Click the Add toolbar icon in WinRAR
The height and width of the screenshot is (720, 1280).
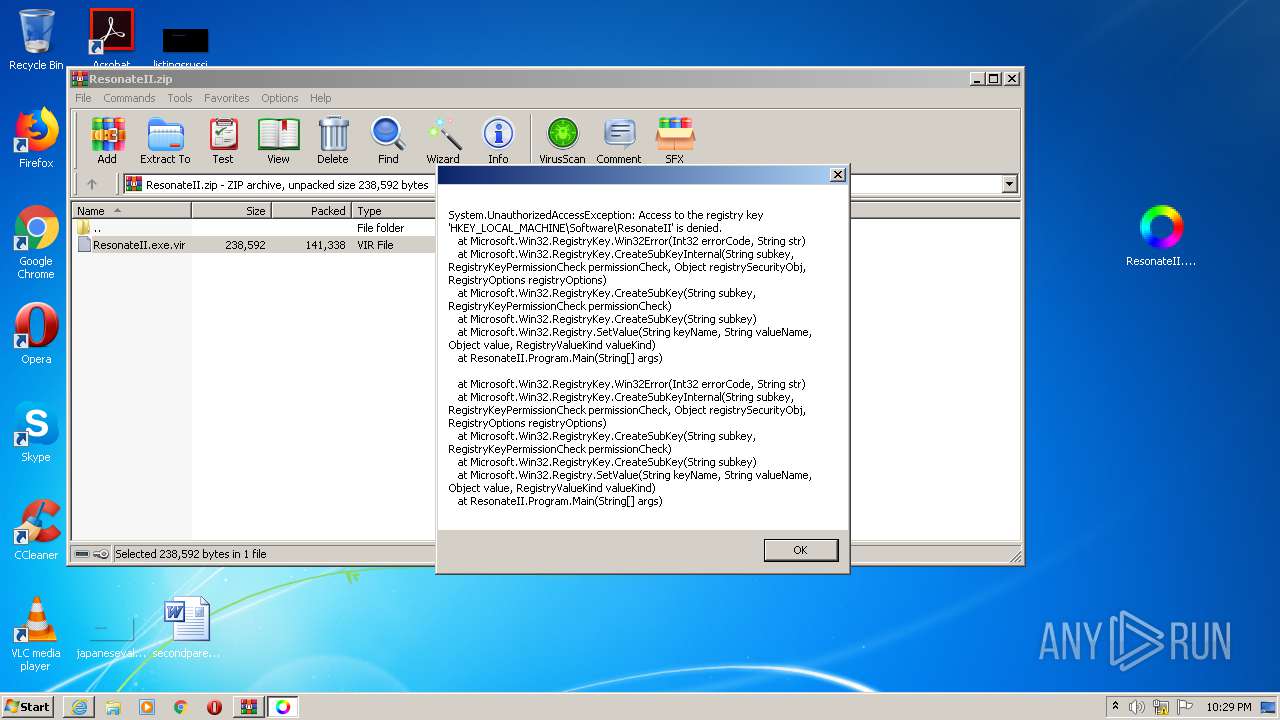[107, 140]
